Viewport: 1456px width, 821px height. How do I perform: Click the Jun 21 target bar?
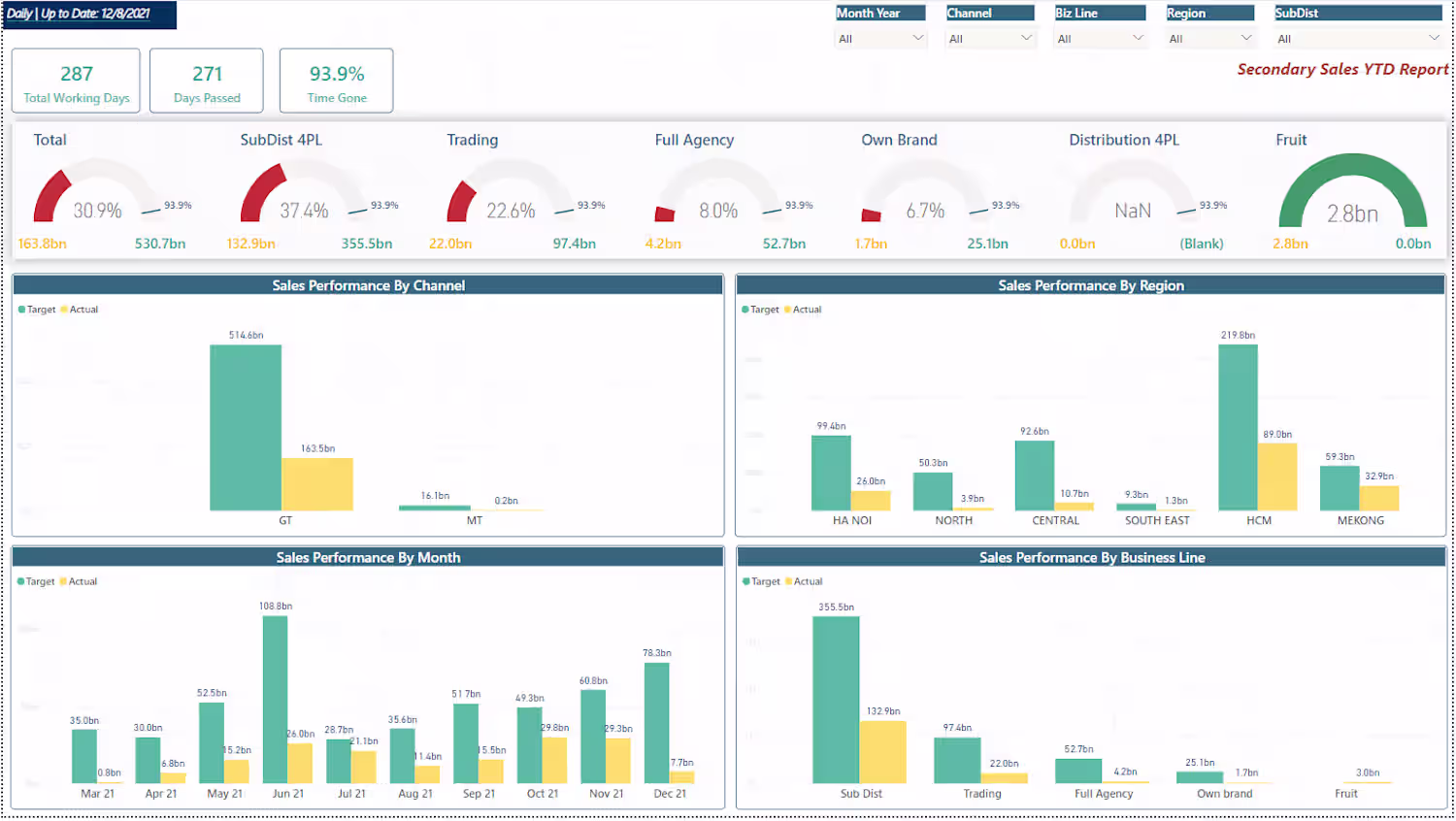point(275,700)
